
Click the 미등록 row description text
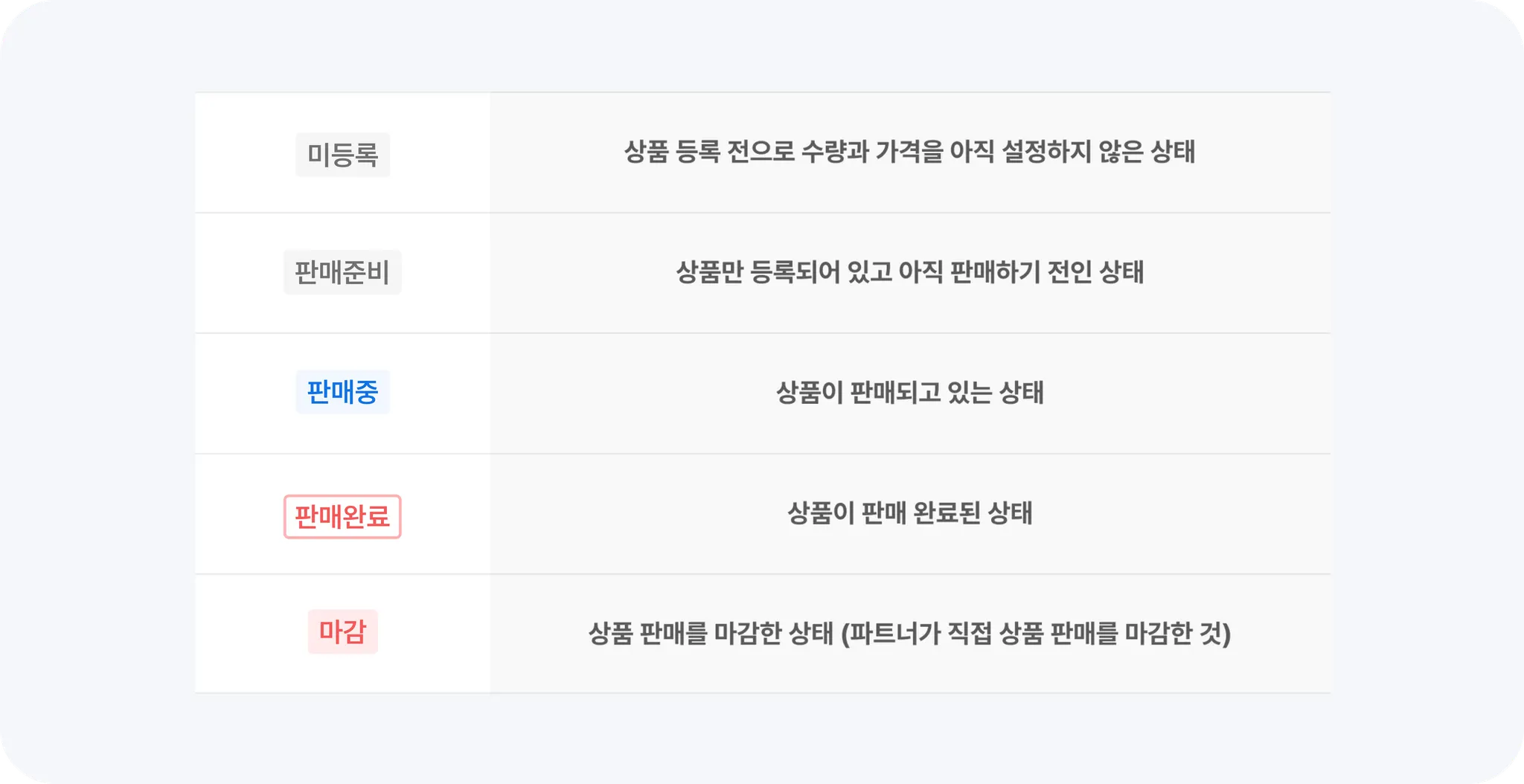909,152
